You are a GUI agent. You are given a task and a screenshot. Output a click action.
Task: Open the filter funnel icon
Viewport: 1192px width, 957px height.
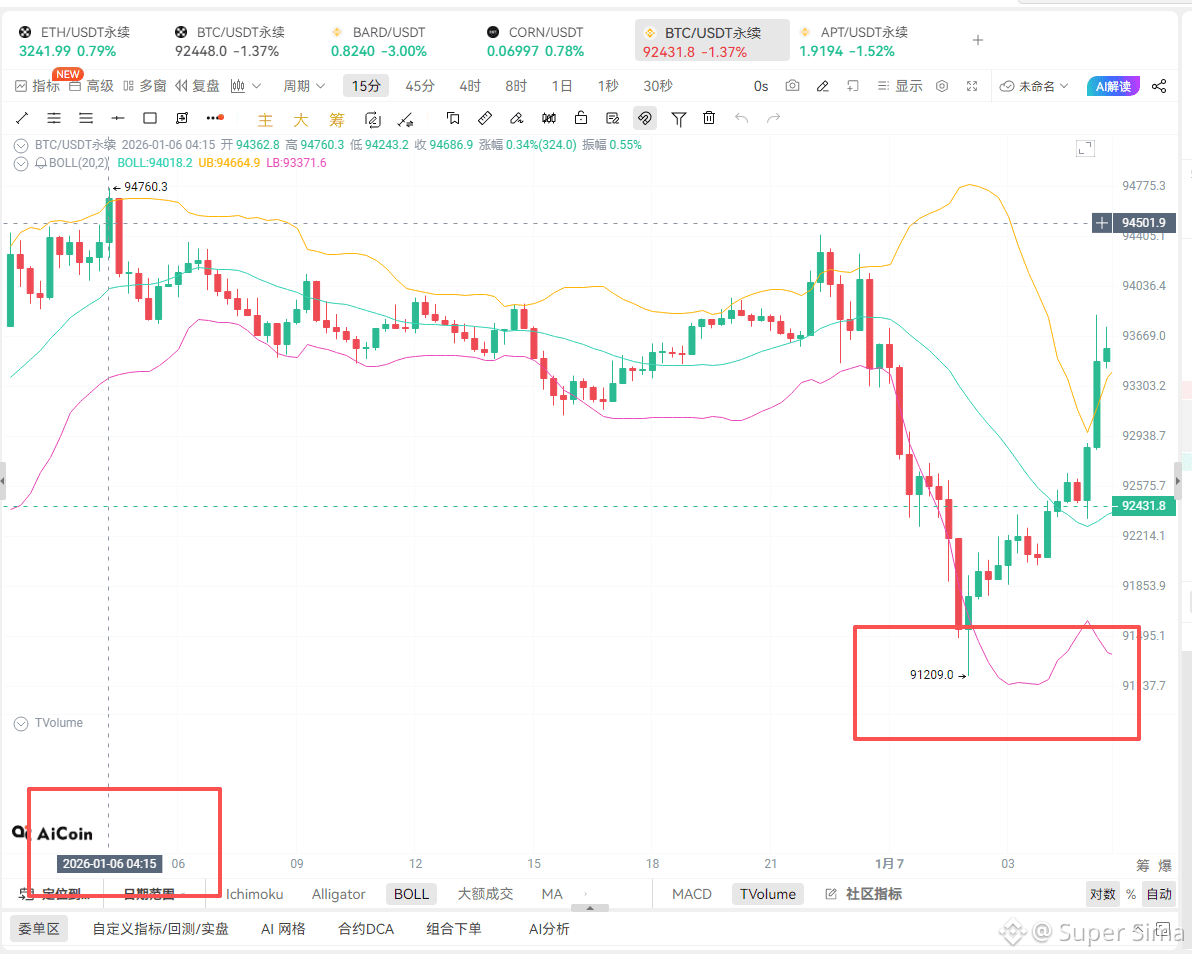point(678,119)
